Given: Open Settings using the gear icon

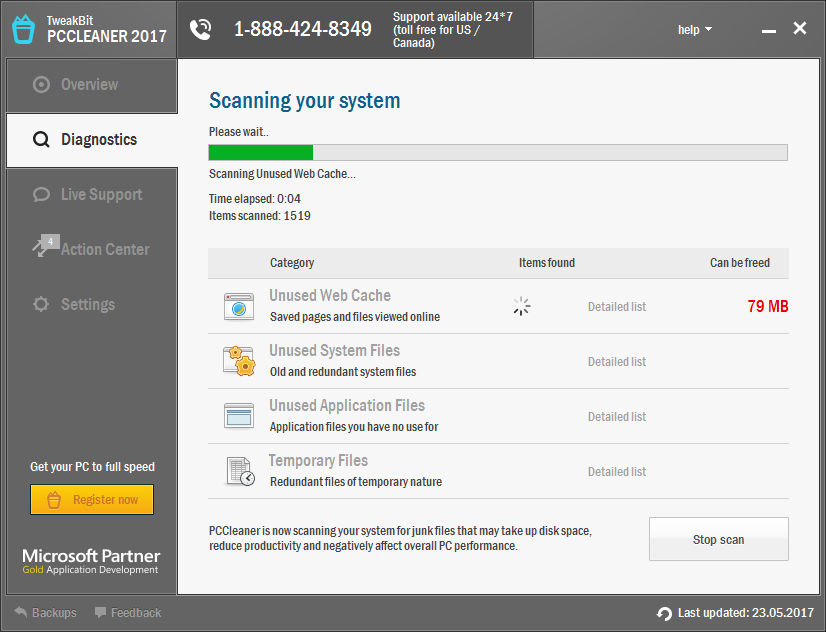Looking at the screenshot, I should coord(41,304).
